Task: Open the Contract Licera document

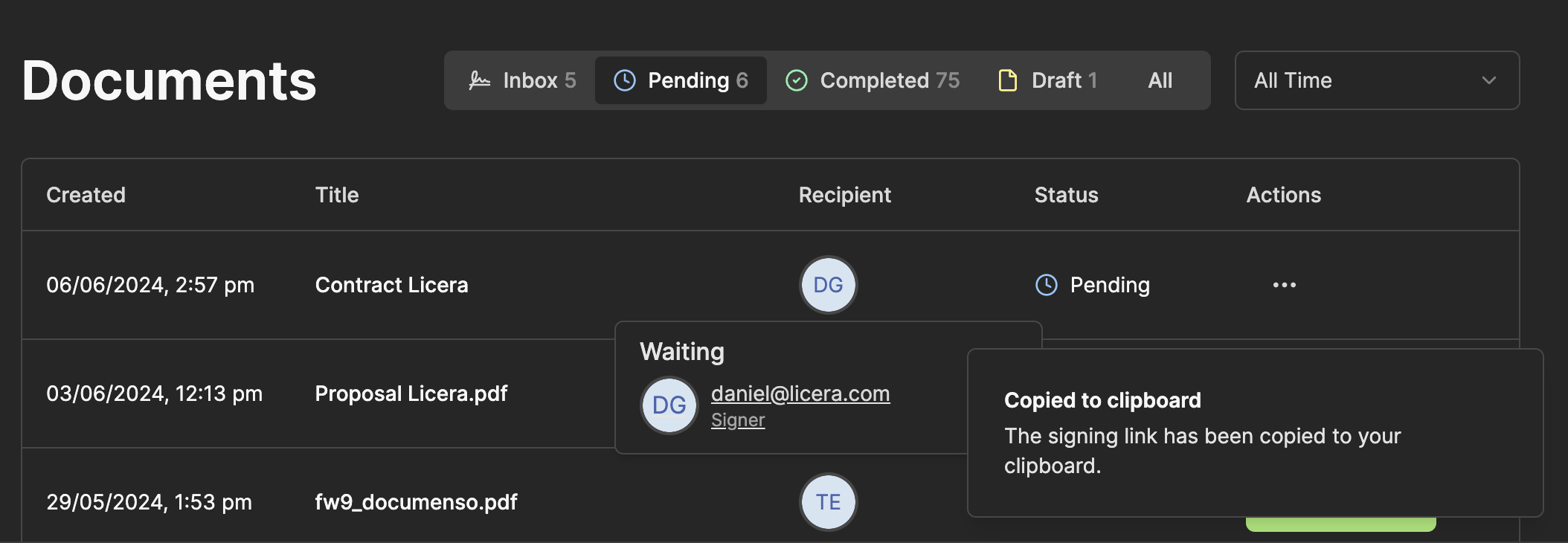Action: pos(391,285)
